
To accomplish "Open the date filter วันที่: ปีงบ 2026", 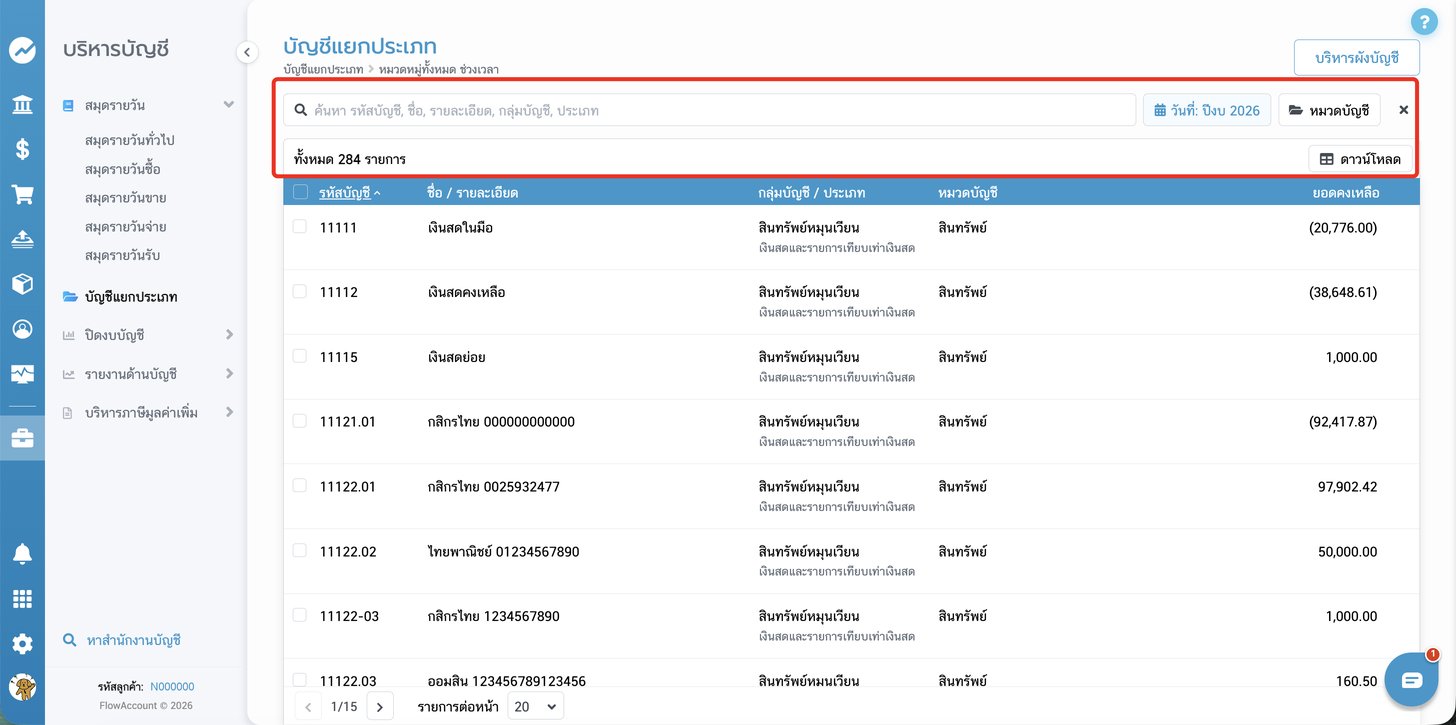I will click(1207, 110).
